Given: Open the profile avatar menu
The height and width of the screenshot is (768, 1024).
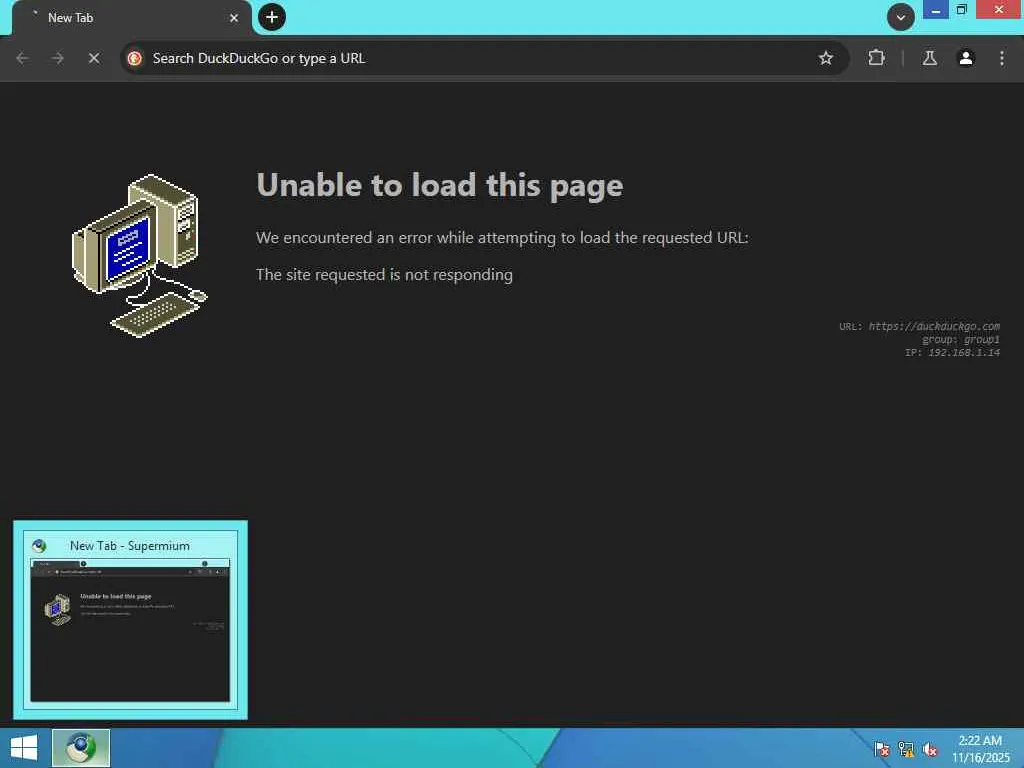Looking at the screenshot, I should [x=965, y=58].
